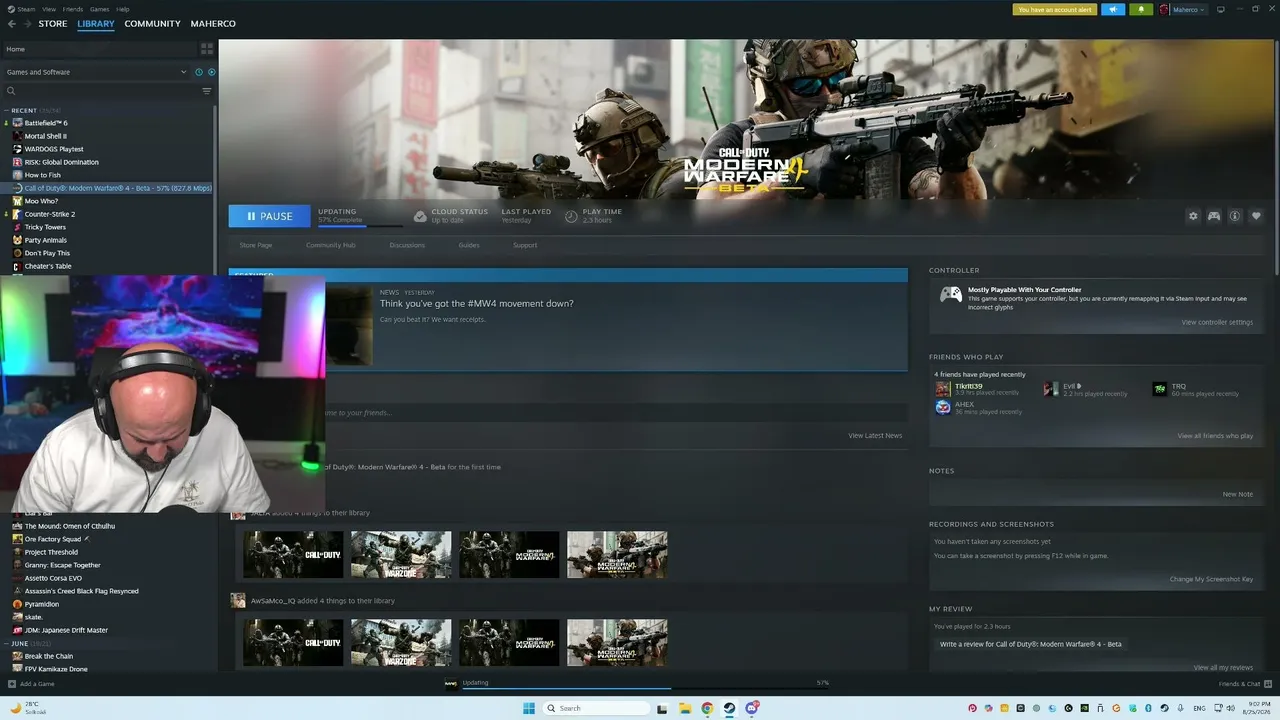Open game settings gear icon

pos(1193,216)
